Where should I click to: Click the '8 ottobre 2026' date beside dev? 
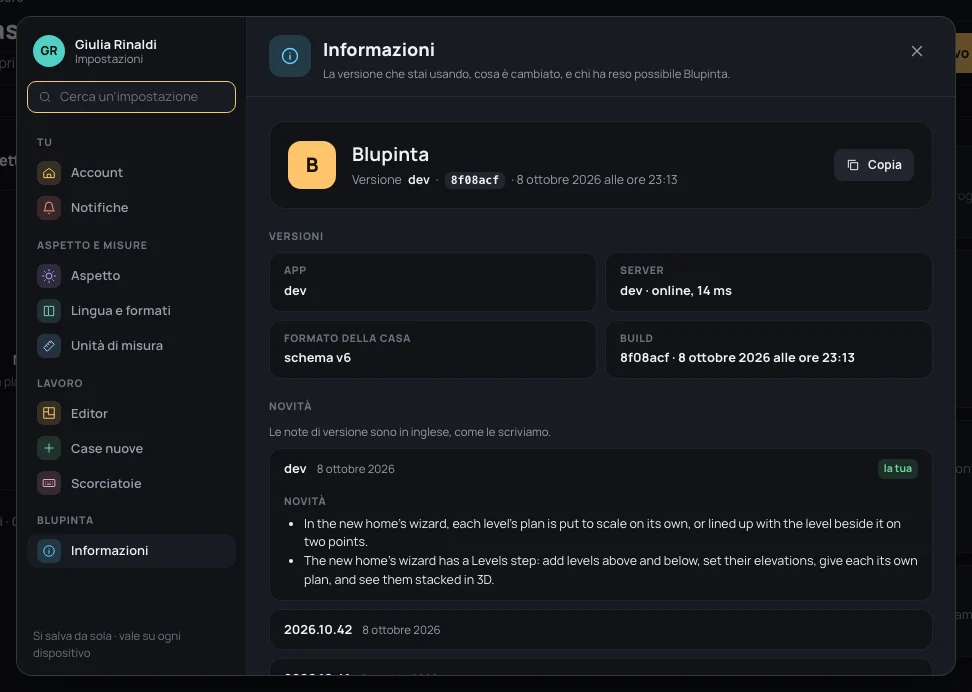pos(356,469)
